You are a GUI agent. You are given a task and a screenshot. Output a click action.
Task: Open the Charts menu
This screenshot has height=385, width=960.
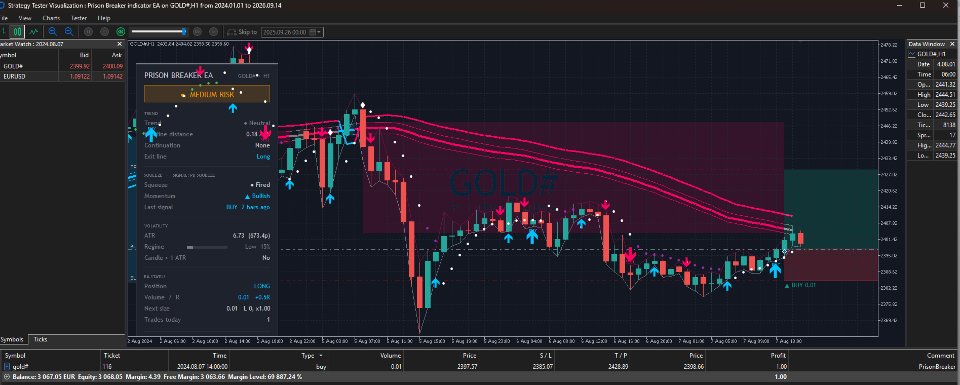51,18
